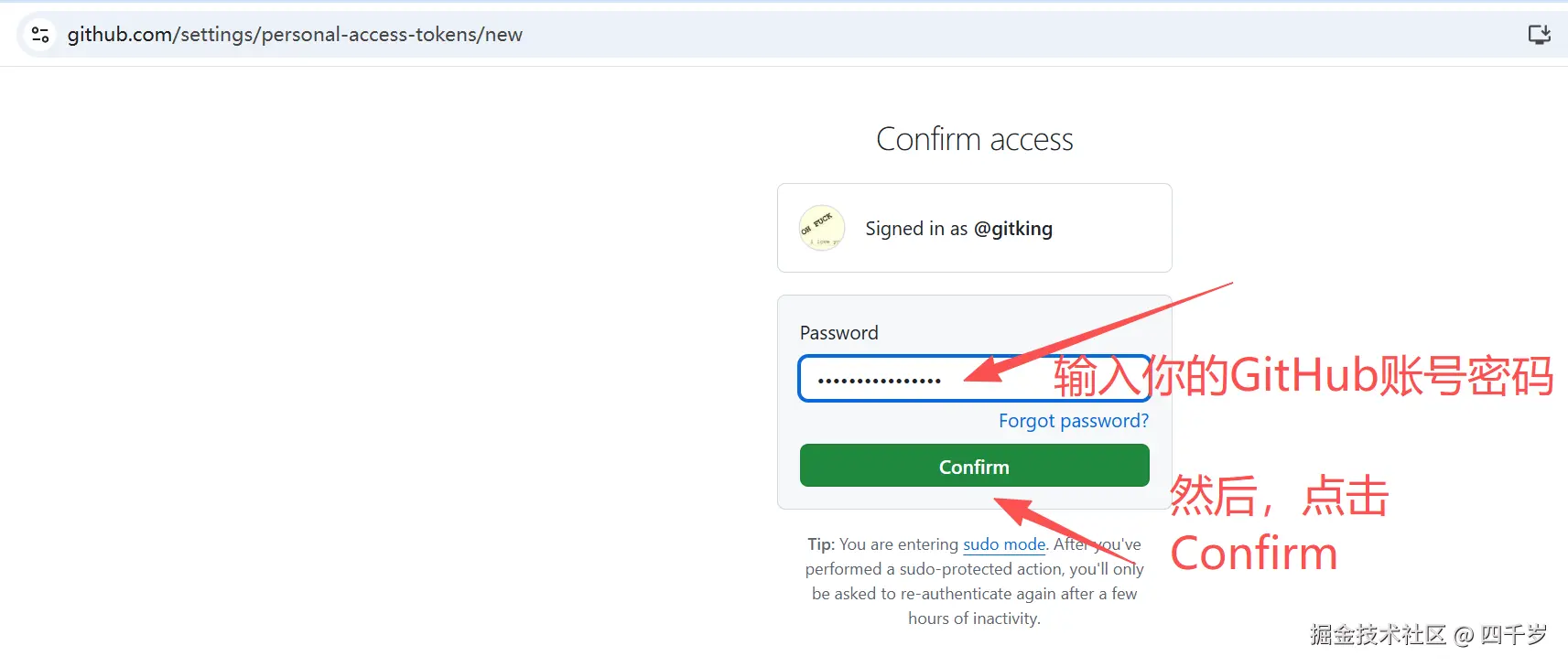Viewport: 1568px width, 667px height.
Task: Focus the github.com URL in address bar
Action: (295, 35)
